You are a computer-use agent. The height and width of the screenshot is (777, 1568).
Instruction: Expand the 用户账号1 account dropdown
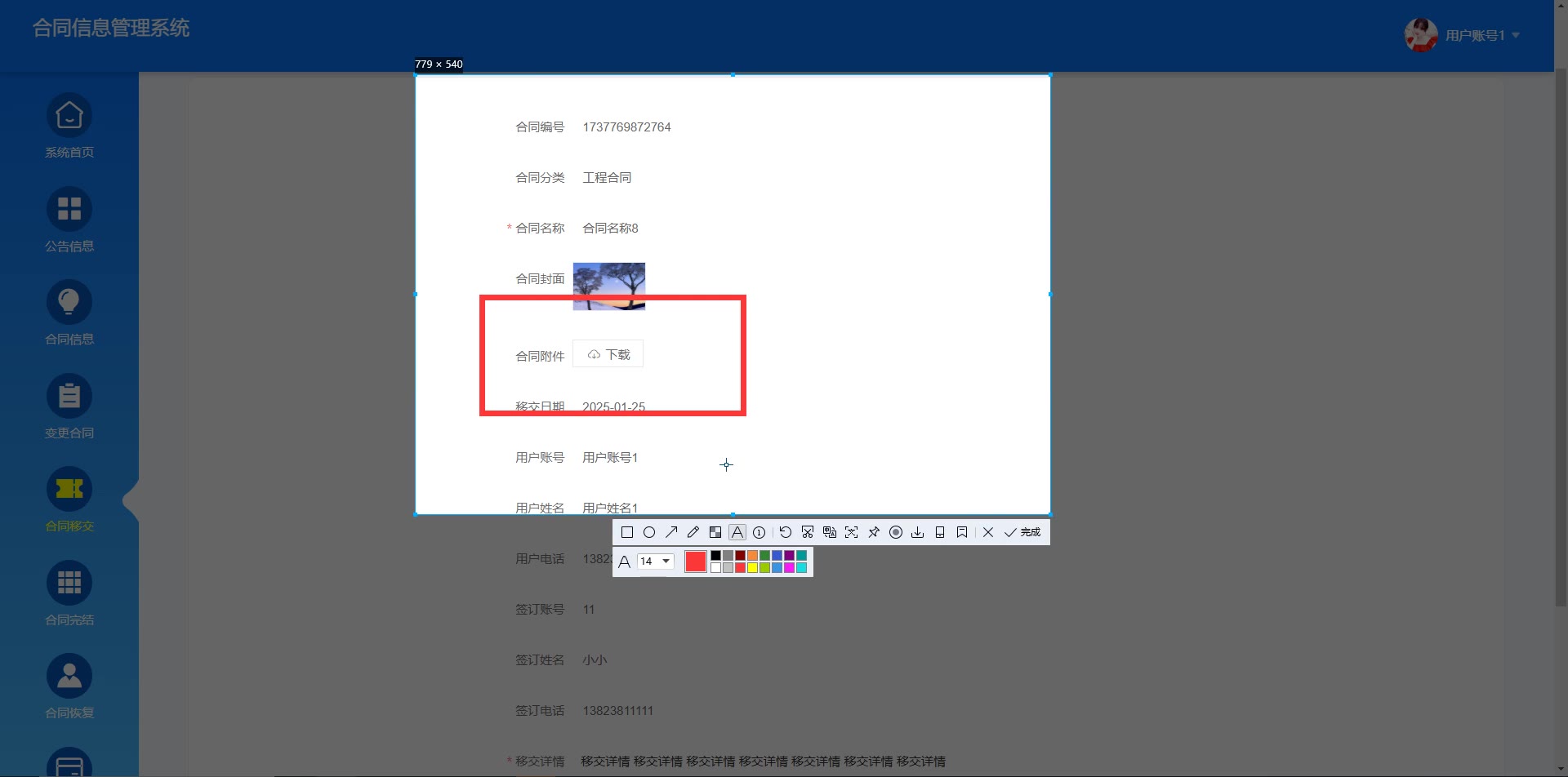tap(1482, 35)
